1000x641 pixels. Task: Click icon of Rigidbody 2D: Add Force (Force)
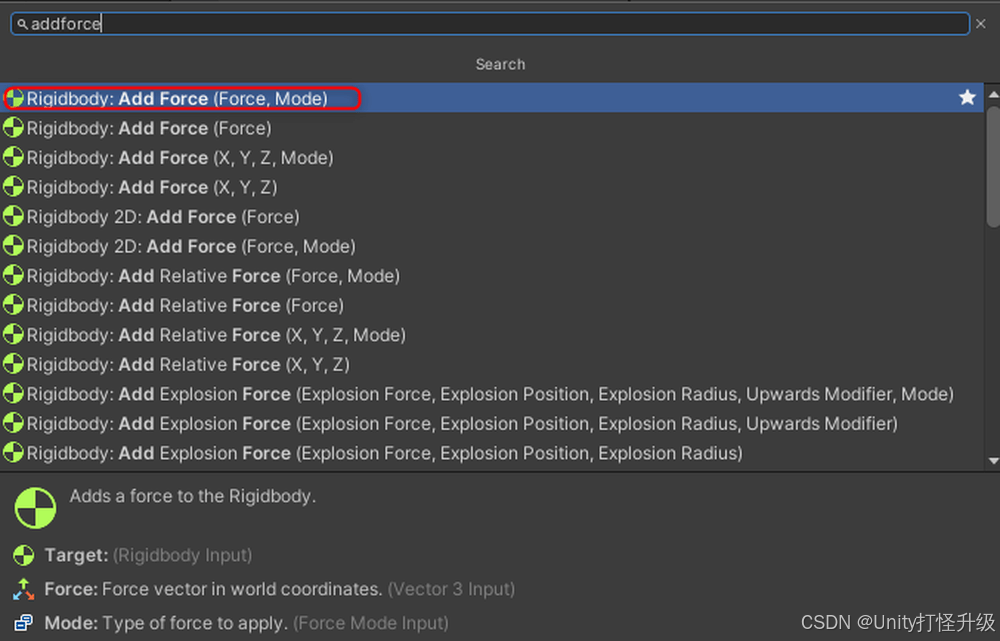pyautogui.click(x=13, y=216)
